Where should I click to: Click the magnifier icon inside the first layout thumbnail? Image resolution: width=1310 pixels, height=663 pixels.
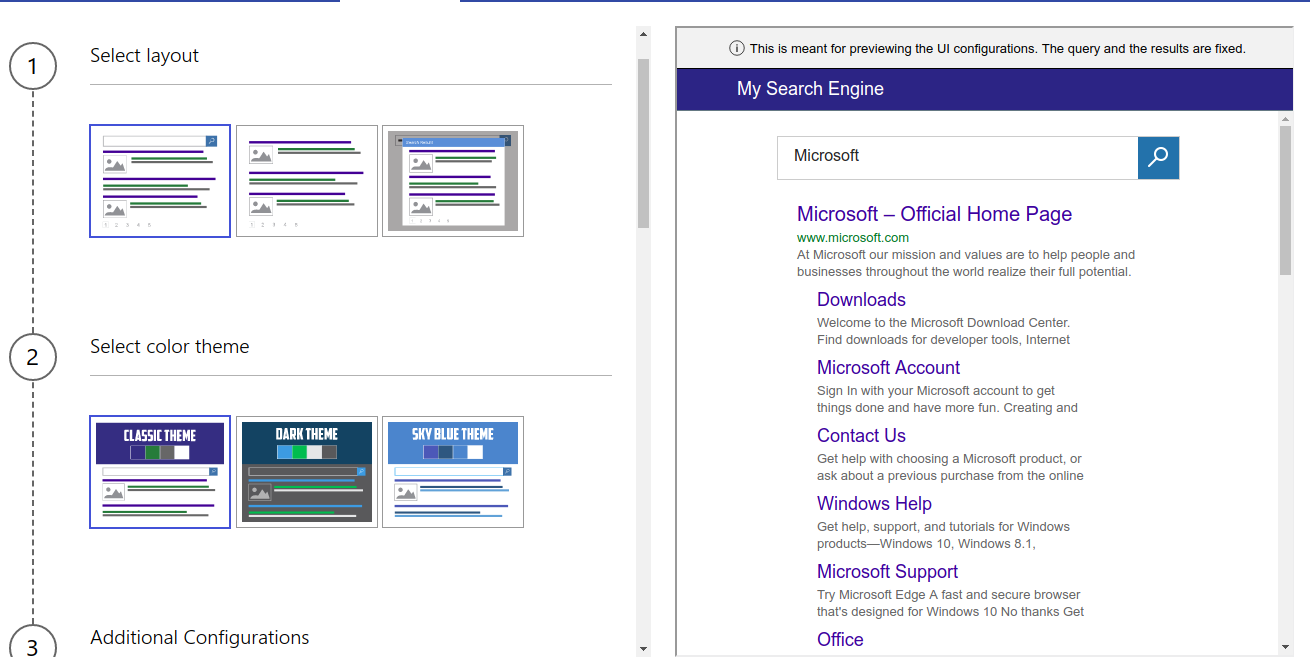tap(211, 141)
